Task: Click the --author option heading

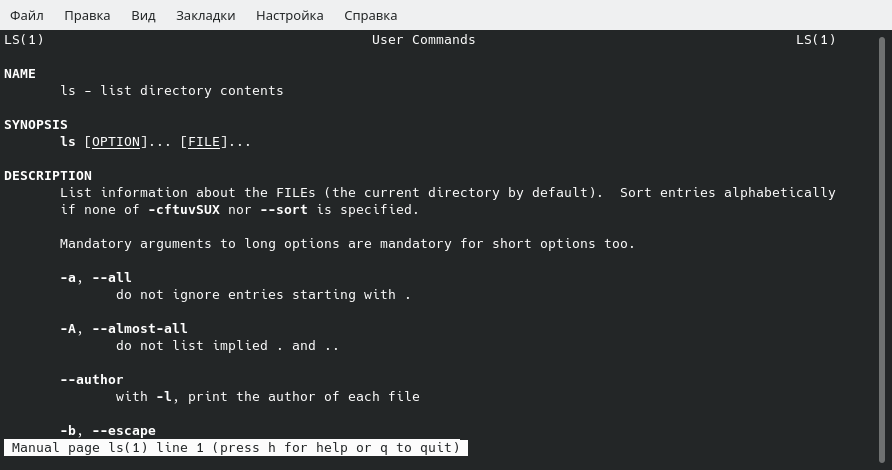Action: [x=92, y=380]
